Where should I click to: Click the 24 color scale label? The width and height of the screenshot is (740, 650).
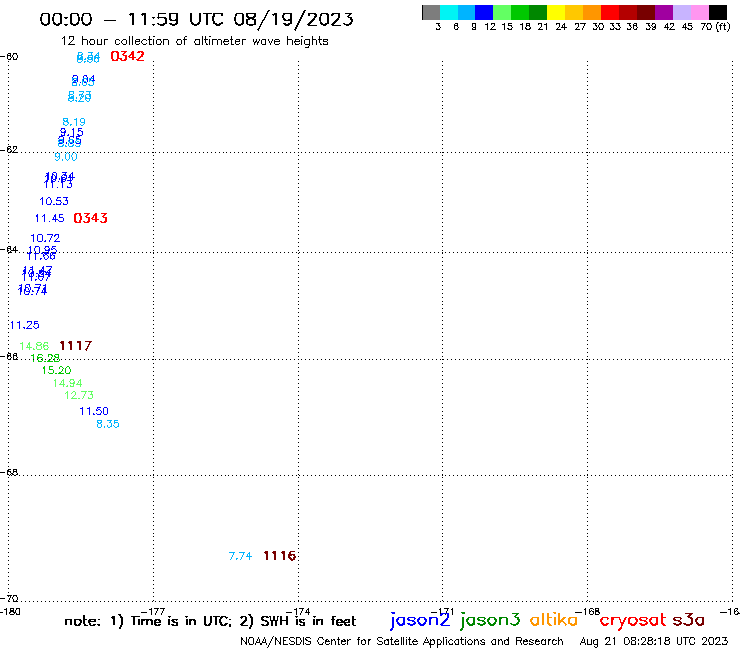click(561, 27)
